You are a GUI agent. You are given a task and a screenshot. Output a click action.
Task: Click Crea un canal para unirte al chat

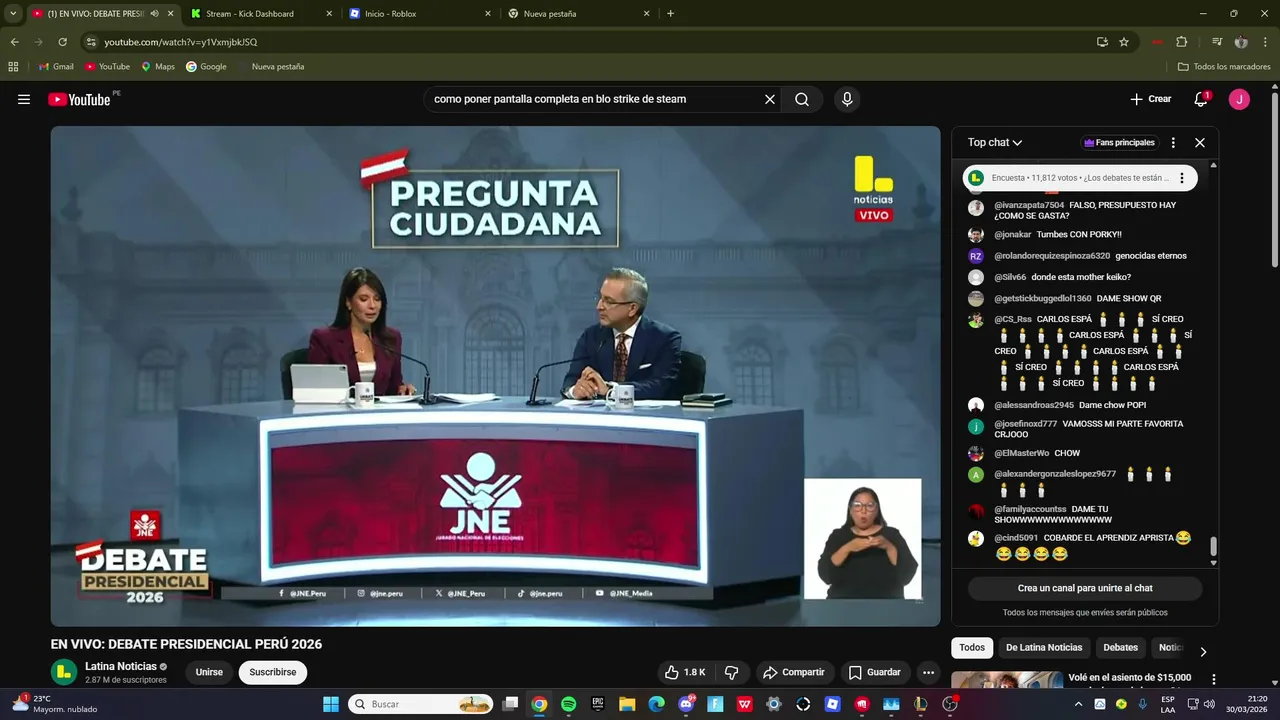(x=1085, y=588)
